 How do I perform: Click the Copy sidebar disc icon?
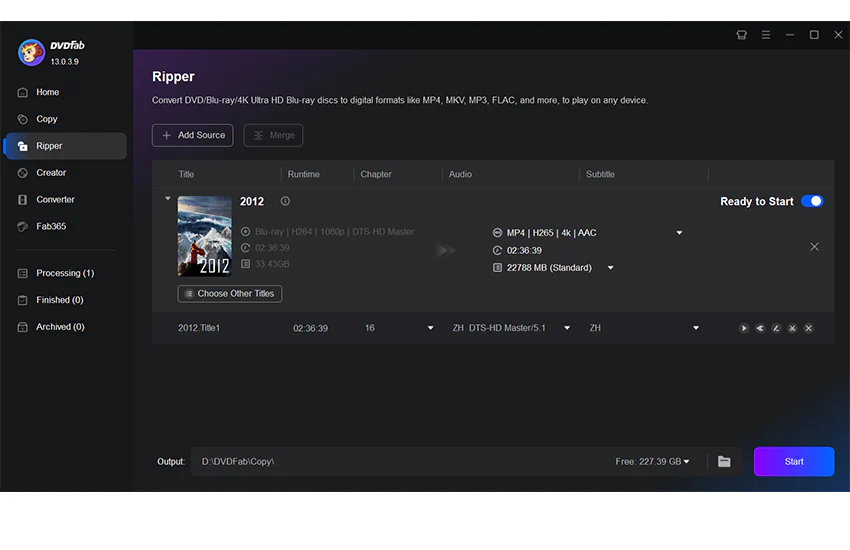pyautogui.click(x=23, y=119)
